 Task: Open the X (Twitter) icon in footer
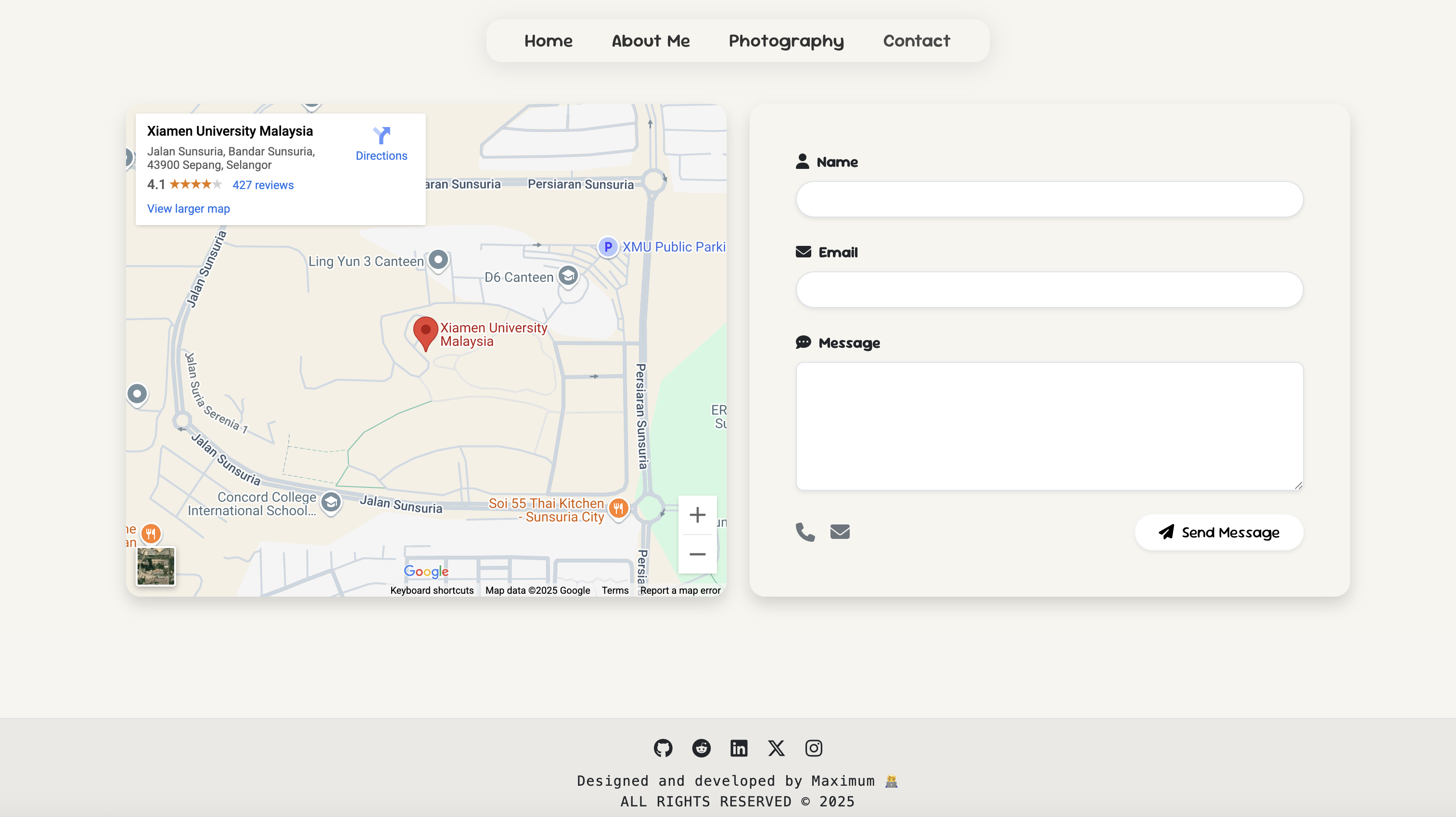click(x=776, y=748)
